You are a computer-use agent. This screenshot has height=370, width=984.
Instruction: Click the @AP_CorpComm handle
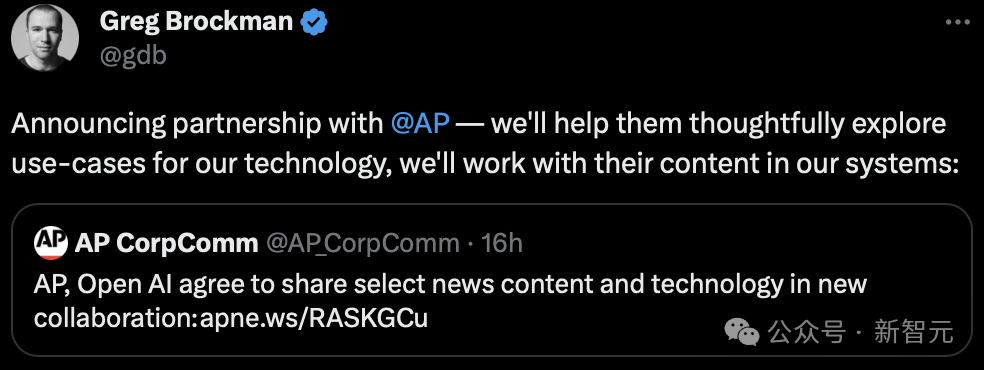[x=363, y=244]
